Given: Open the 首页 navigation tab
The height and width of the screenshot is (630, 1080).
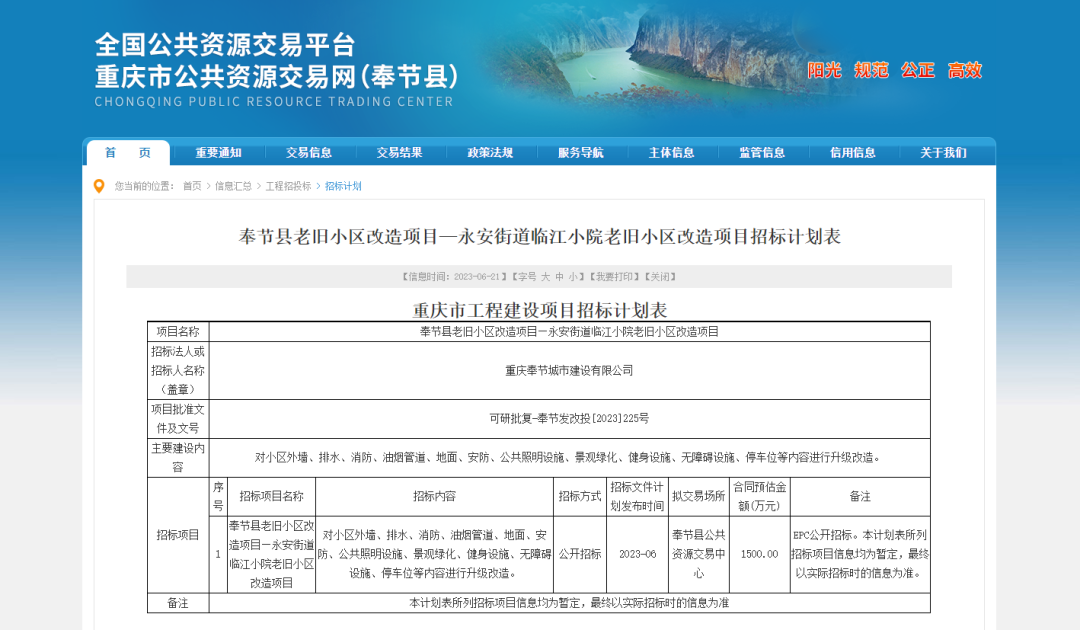Looking at the screenshot, I should (x=128, y=153).
